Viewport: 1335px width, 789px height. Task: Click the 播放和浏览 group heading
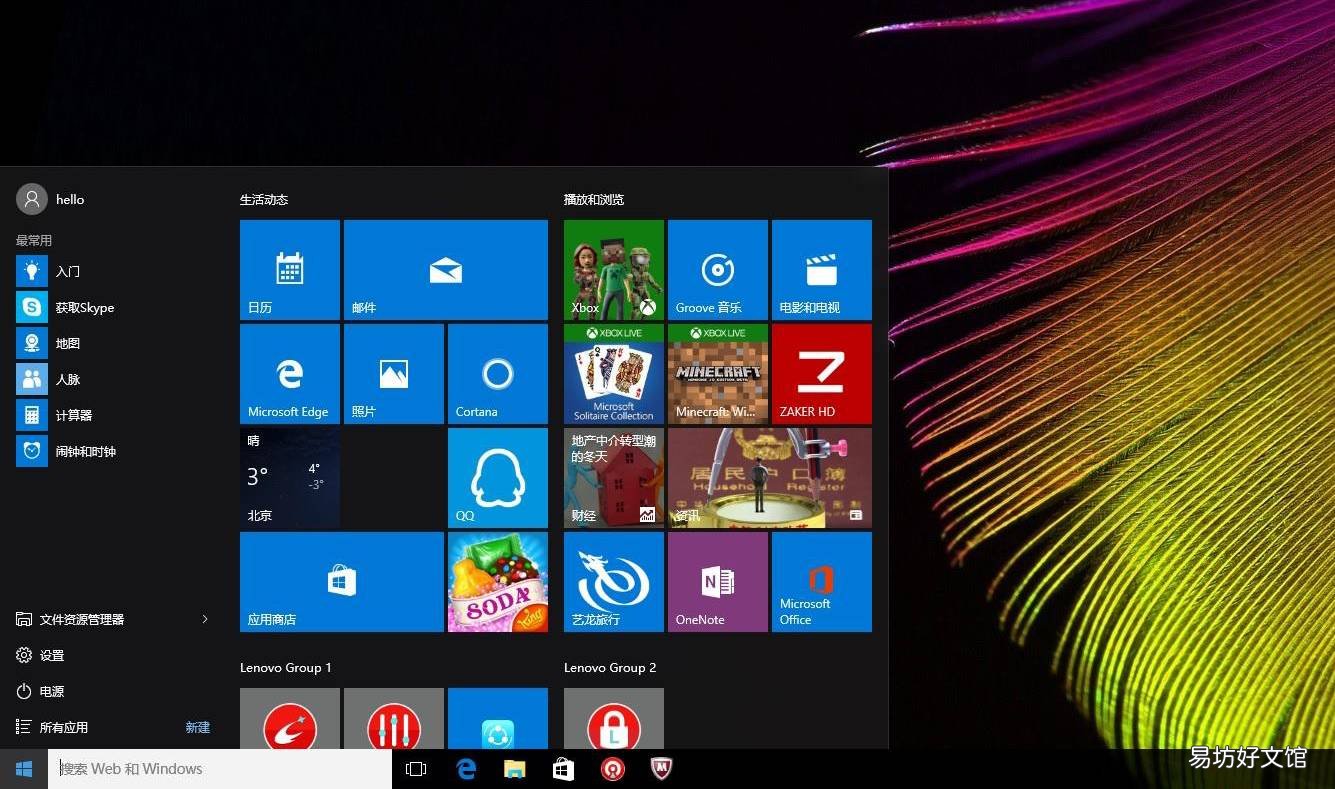coord(594,199)
